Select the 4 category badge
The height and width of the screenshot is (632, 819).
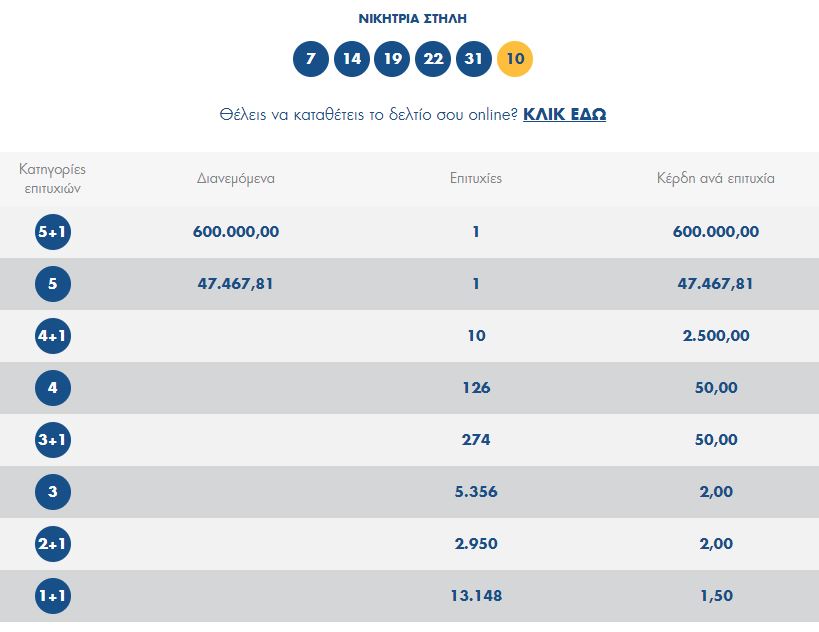pyautogui.click(x=53, y=388)
